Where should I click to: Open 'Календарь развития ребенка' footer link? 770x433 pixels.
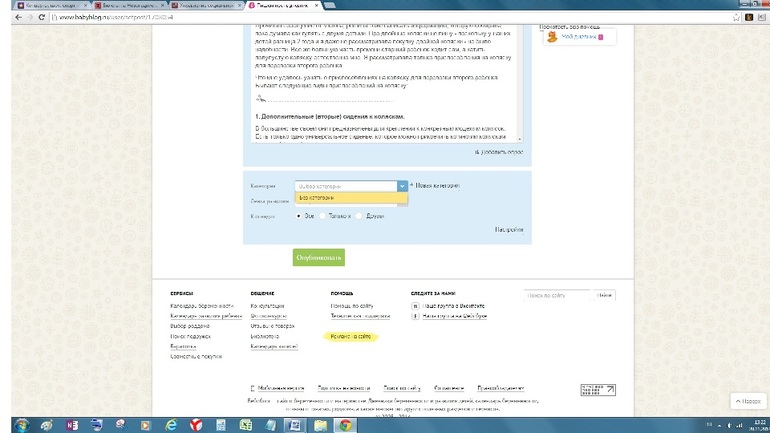(x=206, y=316)
